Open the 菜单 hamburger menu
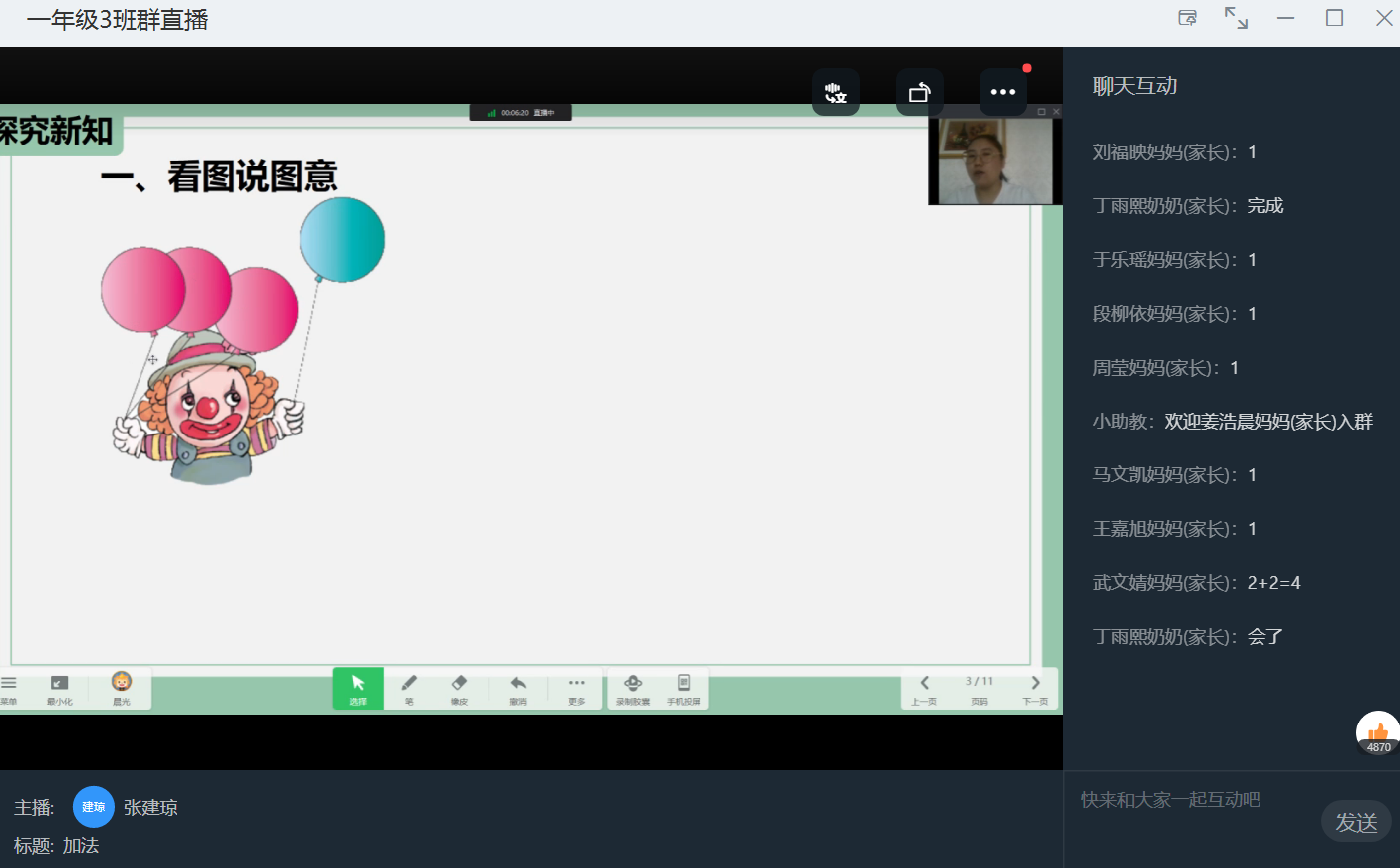 pyautogui.click(x=9, y=688)
